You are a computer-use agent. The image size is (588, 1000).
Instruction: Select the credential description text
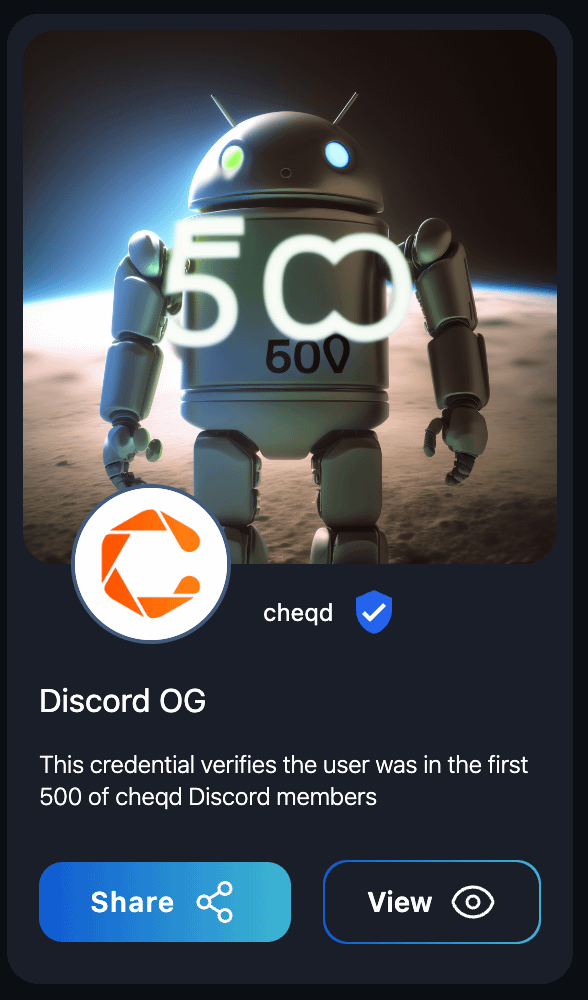[x=284, y=780]
